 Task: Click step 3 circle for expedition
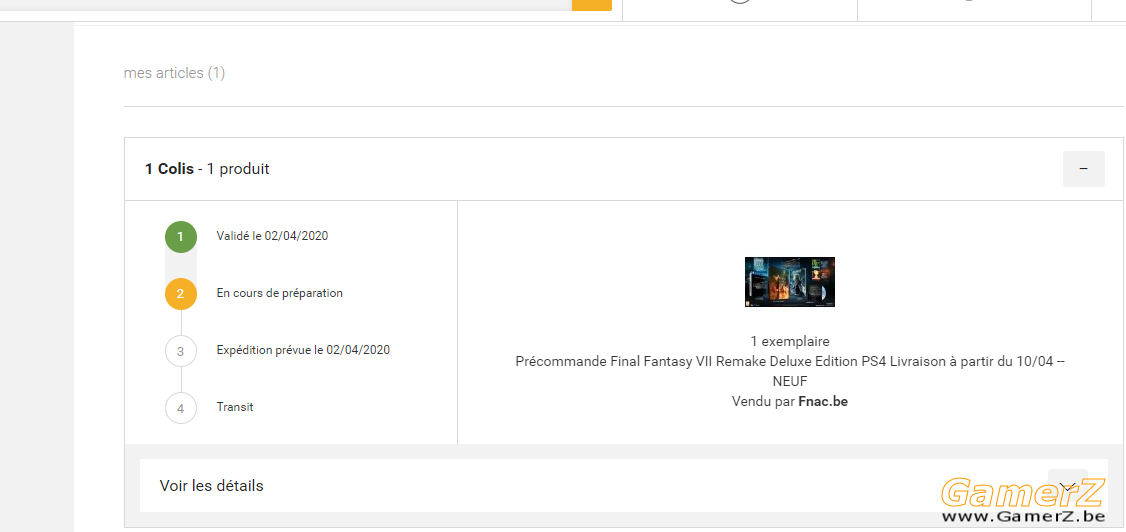[181, 351]
